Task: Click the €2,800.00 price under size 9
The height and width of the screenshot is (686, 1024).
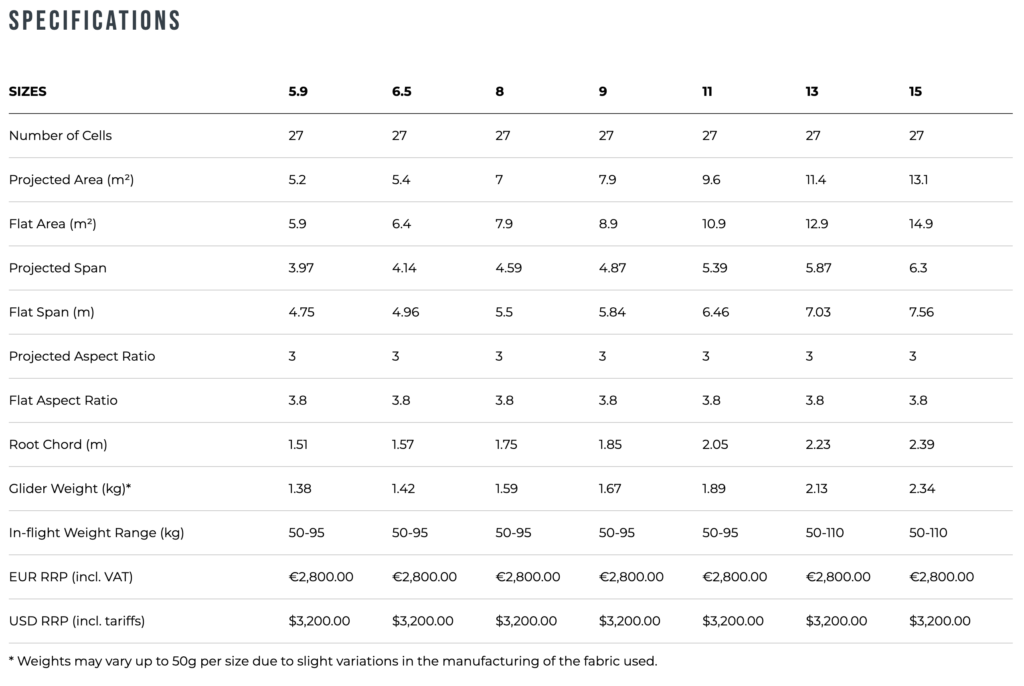Action: coord(631,577)
